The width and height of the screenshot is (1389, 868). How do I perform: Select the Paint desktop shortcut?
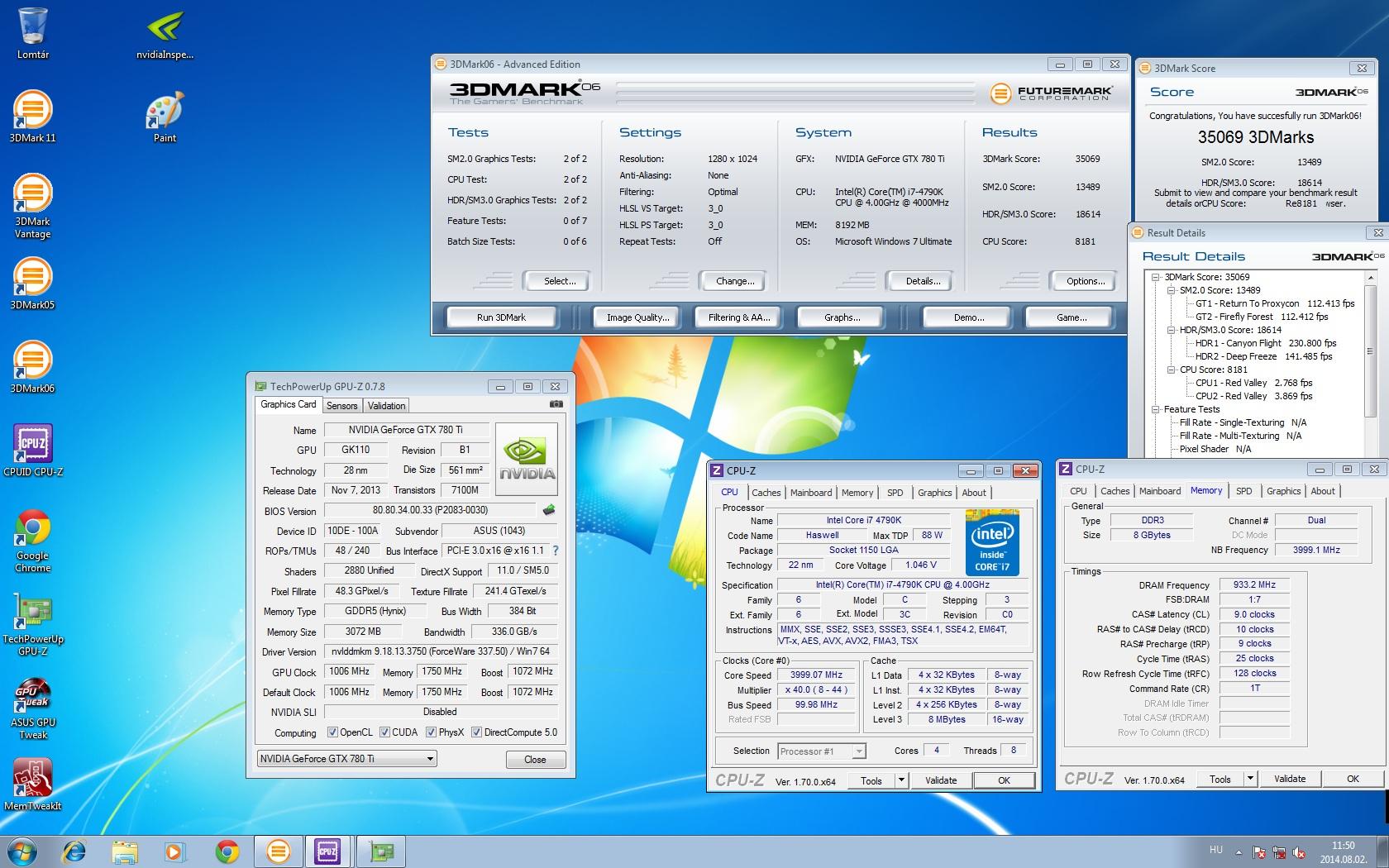coord(165,117)
